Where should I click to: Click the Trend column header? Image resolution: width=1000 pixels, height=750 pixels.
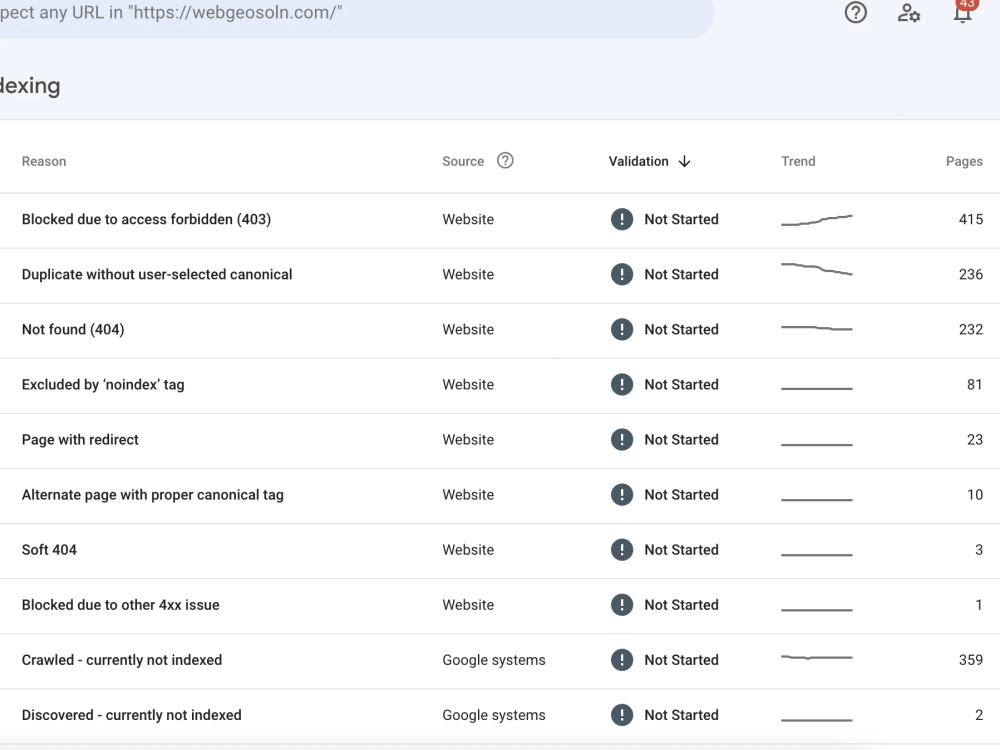pos(798,161)
